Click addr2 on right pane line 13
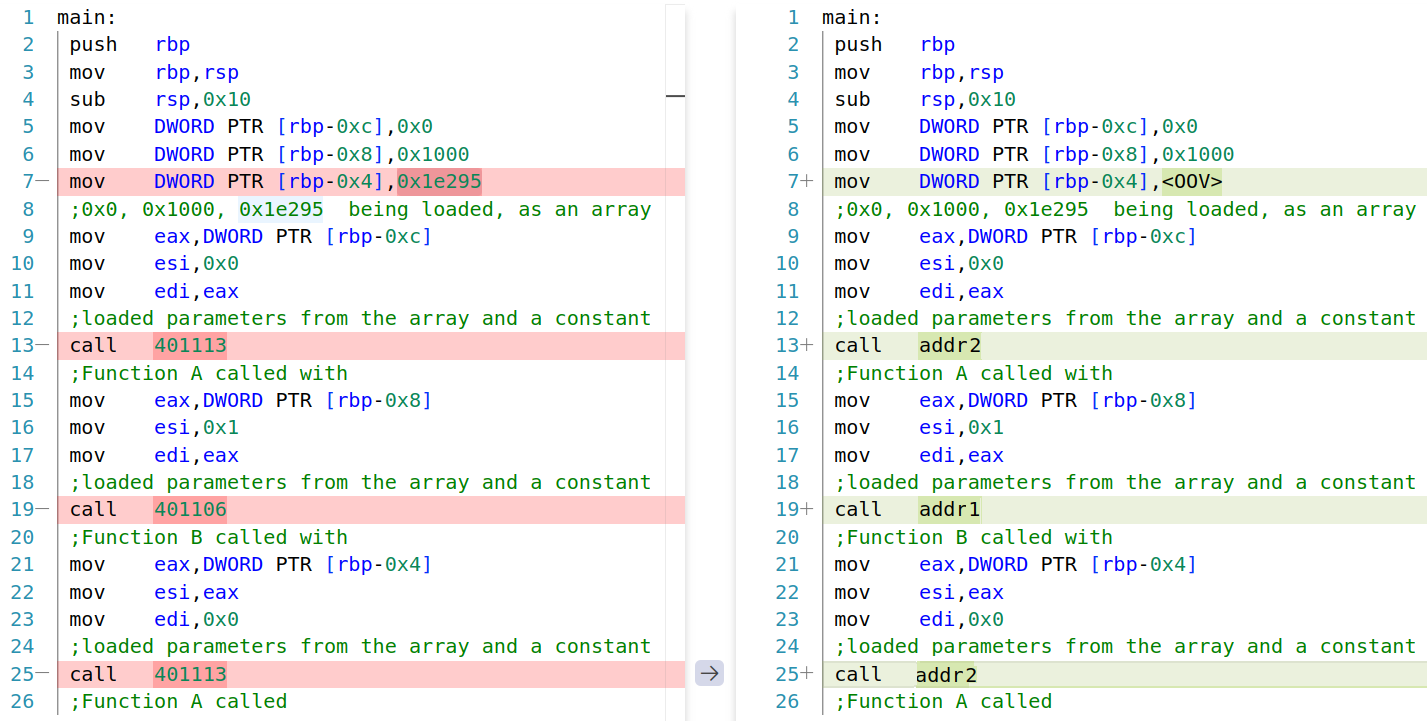1427x721 pixels. pyautogui.click(x=949, y=346)
